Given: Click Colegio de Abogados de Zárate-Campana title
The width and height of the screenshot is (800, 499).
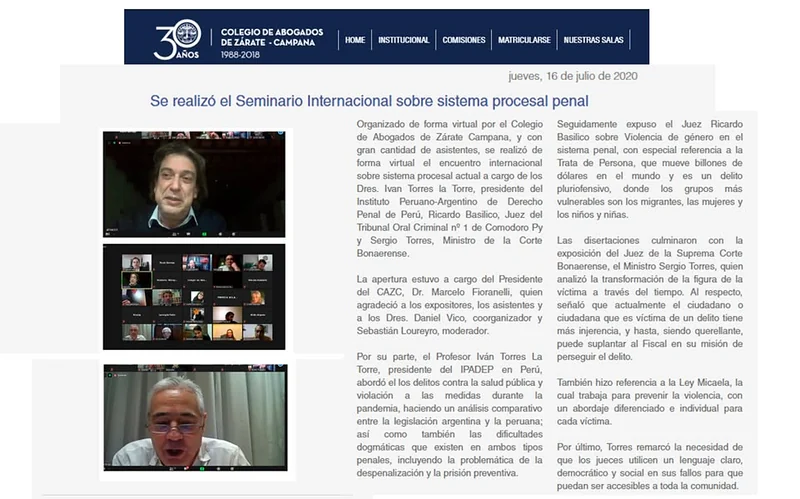Looking at the screenshot, I should coord(272,37).
